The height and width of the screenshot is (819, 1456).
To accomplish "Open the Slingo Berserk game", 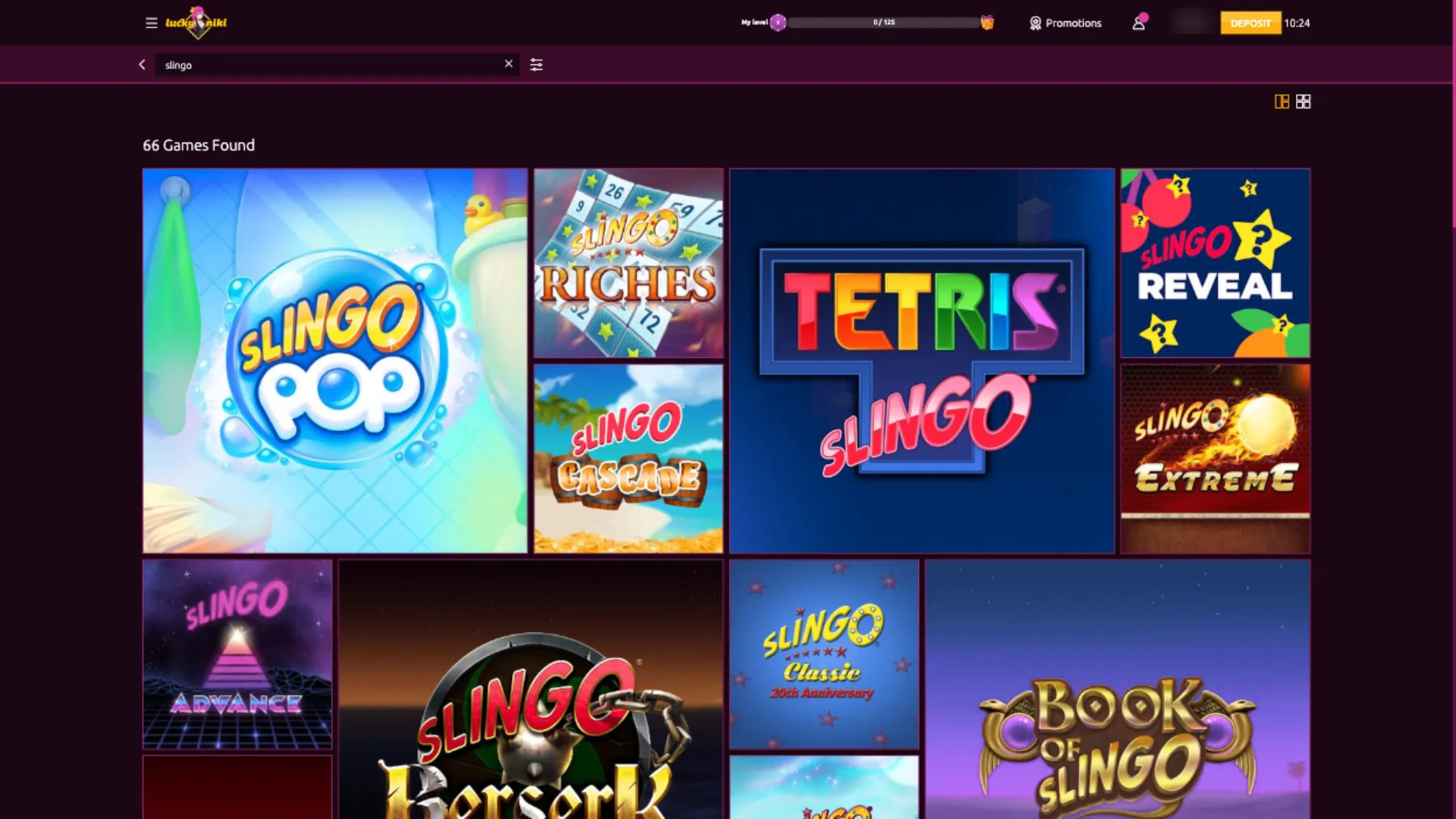I will coord(531,689).
